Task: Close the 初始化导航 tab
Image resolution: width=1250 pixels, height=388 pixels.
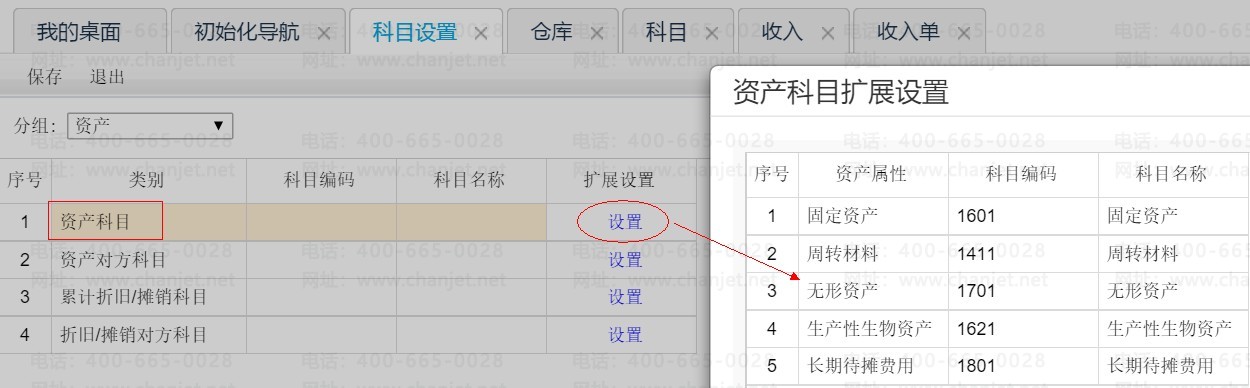Action: click(x=323, y=33)
